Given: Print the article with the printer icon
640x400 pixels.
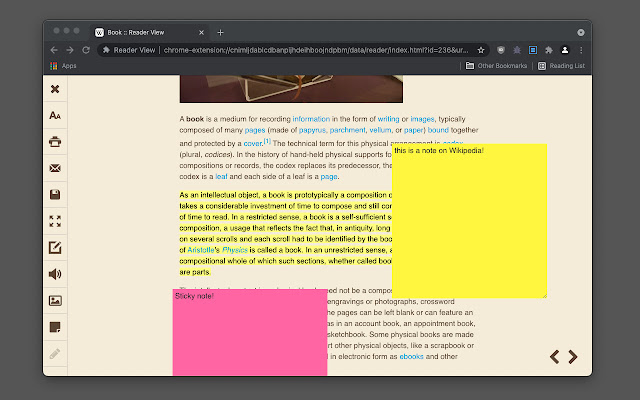Looking at the screenshot, I should (x=55, y=142).
